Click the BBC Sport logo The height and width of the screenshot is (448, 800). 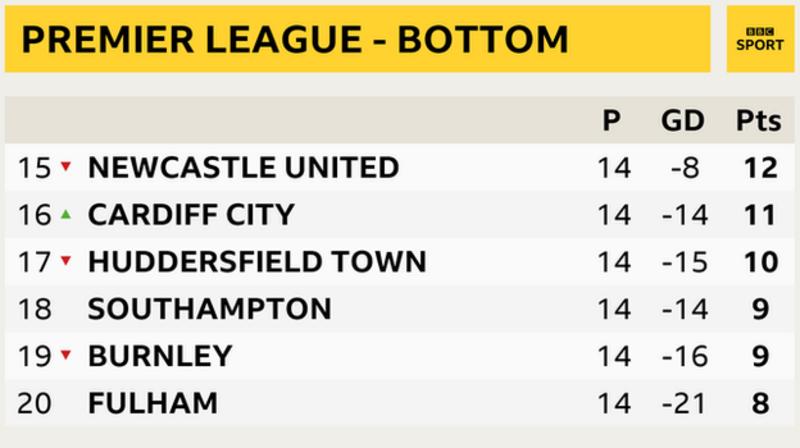tap(760, 39)
